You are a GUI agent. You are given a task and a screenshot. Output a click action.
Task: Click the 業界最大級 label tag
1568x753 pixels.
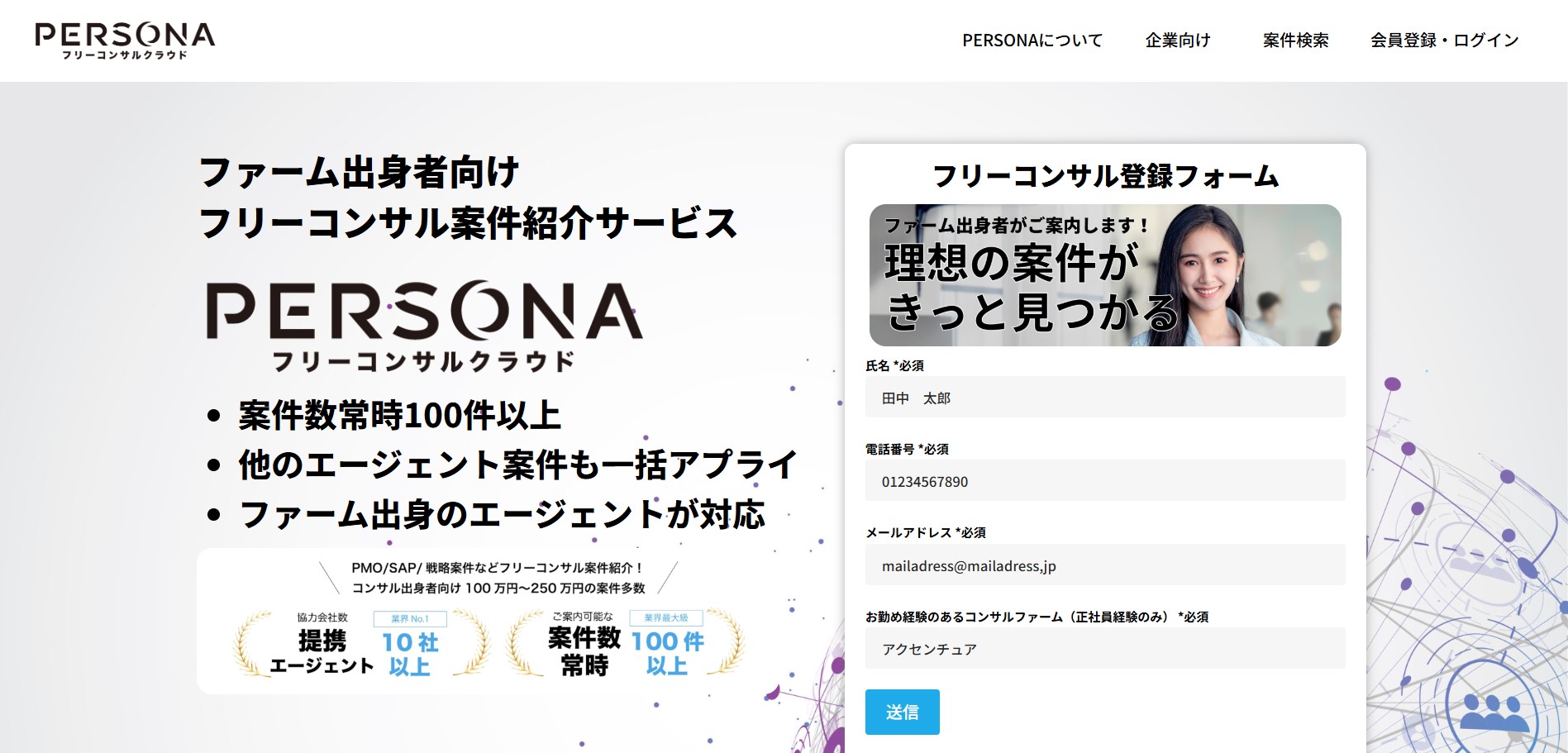click(x=666, y=617)
